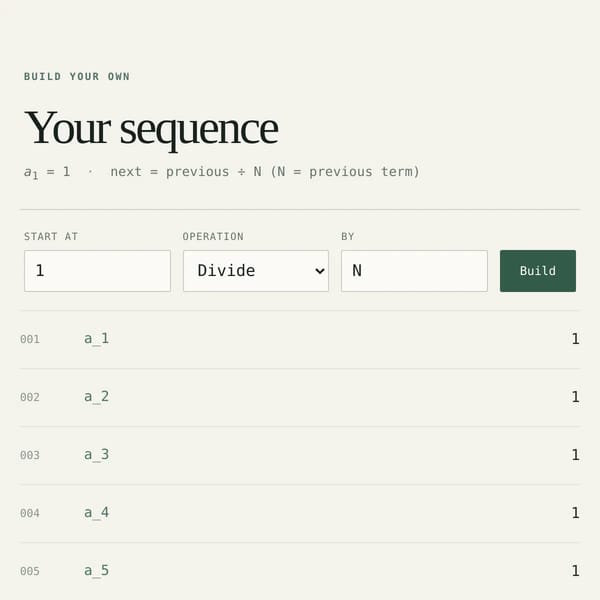This screenshot has width=600, height=600.
Task: Click row index 003
Action: (30, 455)
